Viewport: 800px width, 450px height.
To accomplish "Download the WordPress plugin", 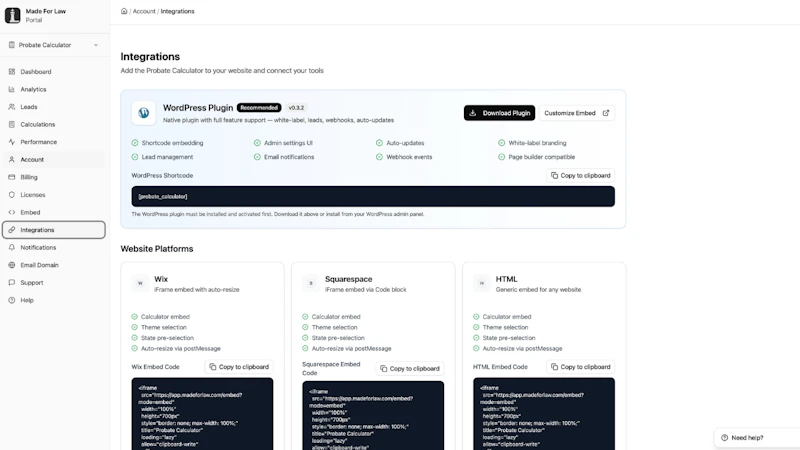I will click(x=499, y=113).
